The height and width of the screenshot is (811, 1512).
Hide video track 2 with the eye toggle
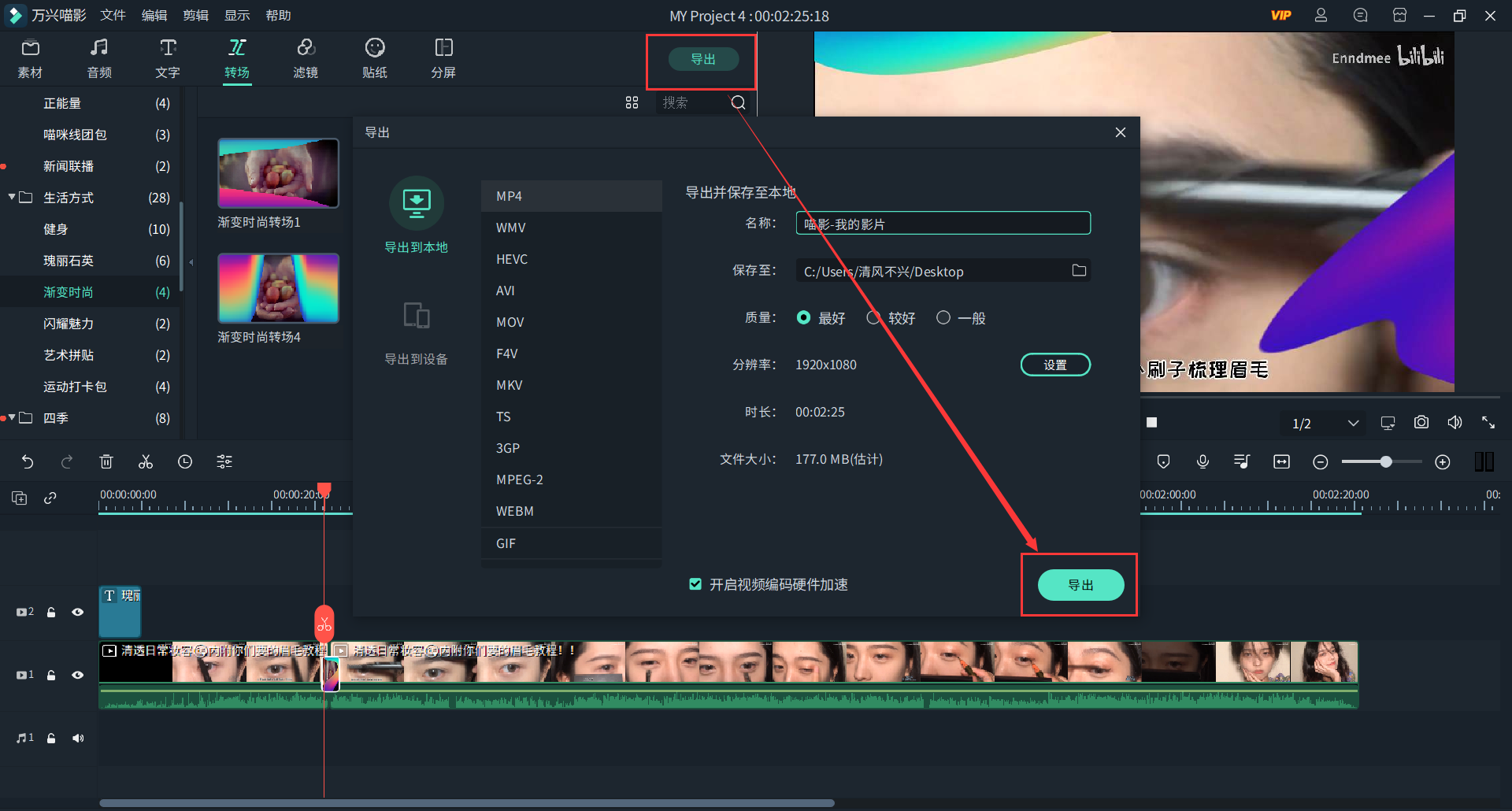[77, 612]
